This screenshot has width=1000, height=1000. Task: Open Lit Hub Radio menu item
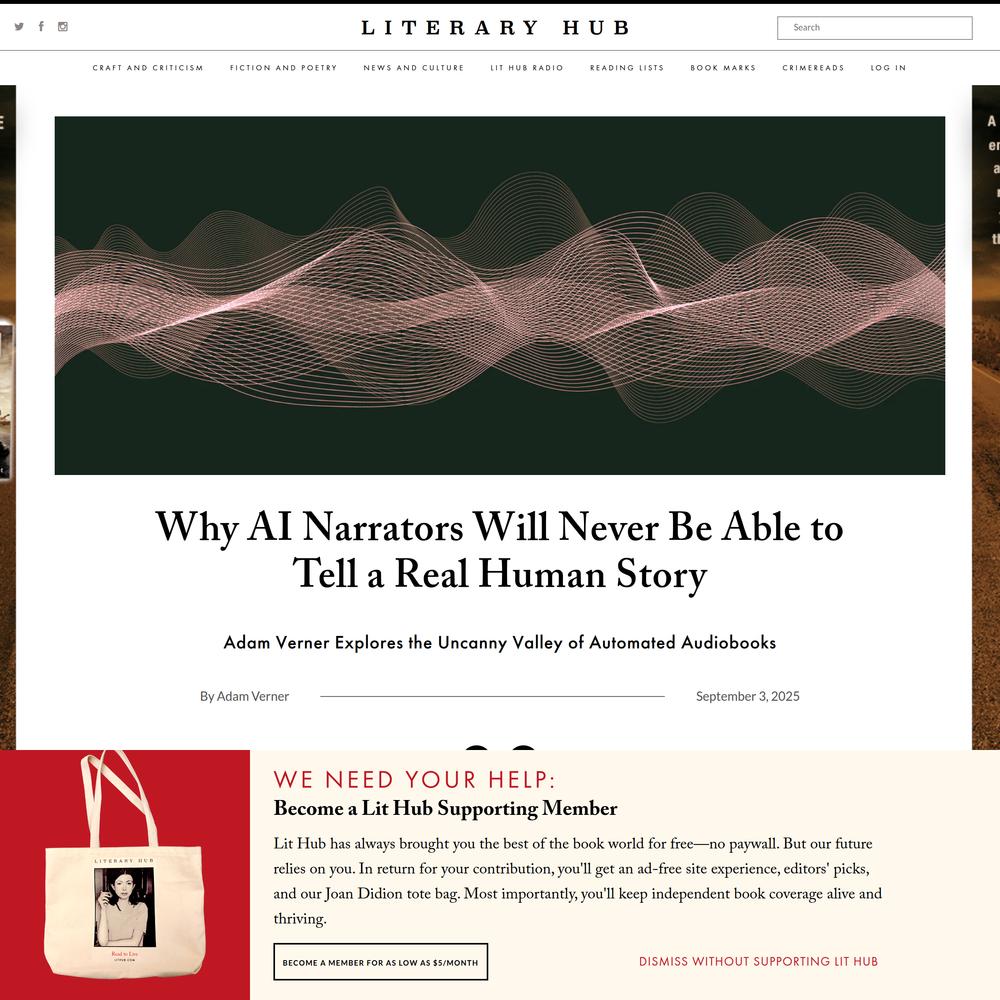tap(527, 68)
